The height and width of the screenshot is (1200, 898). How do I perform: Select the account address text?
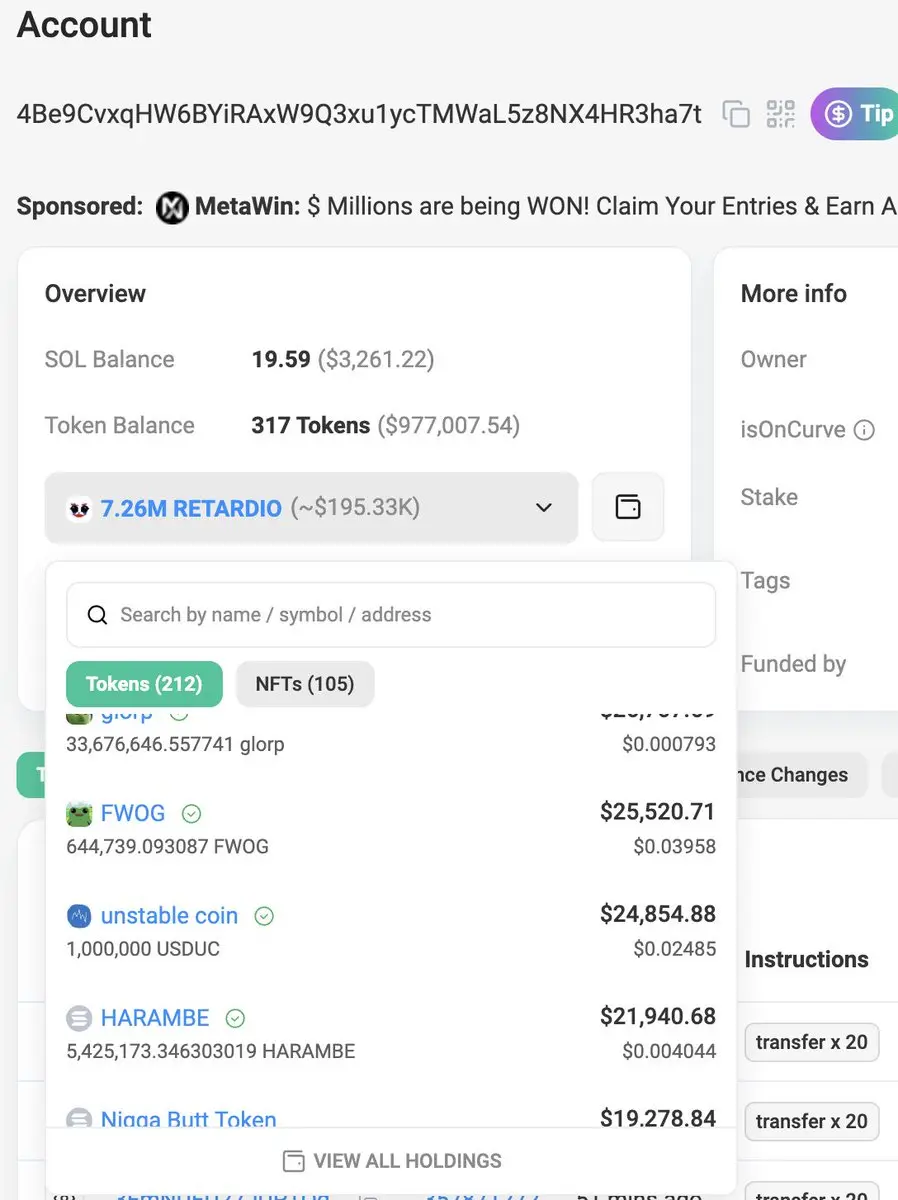360,114
